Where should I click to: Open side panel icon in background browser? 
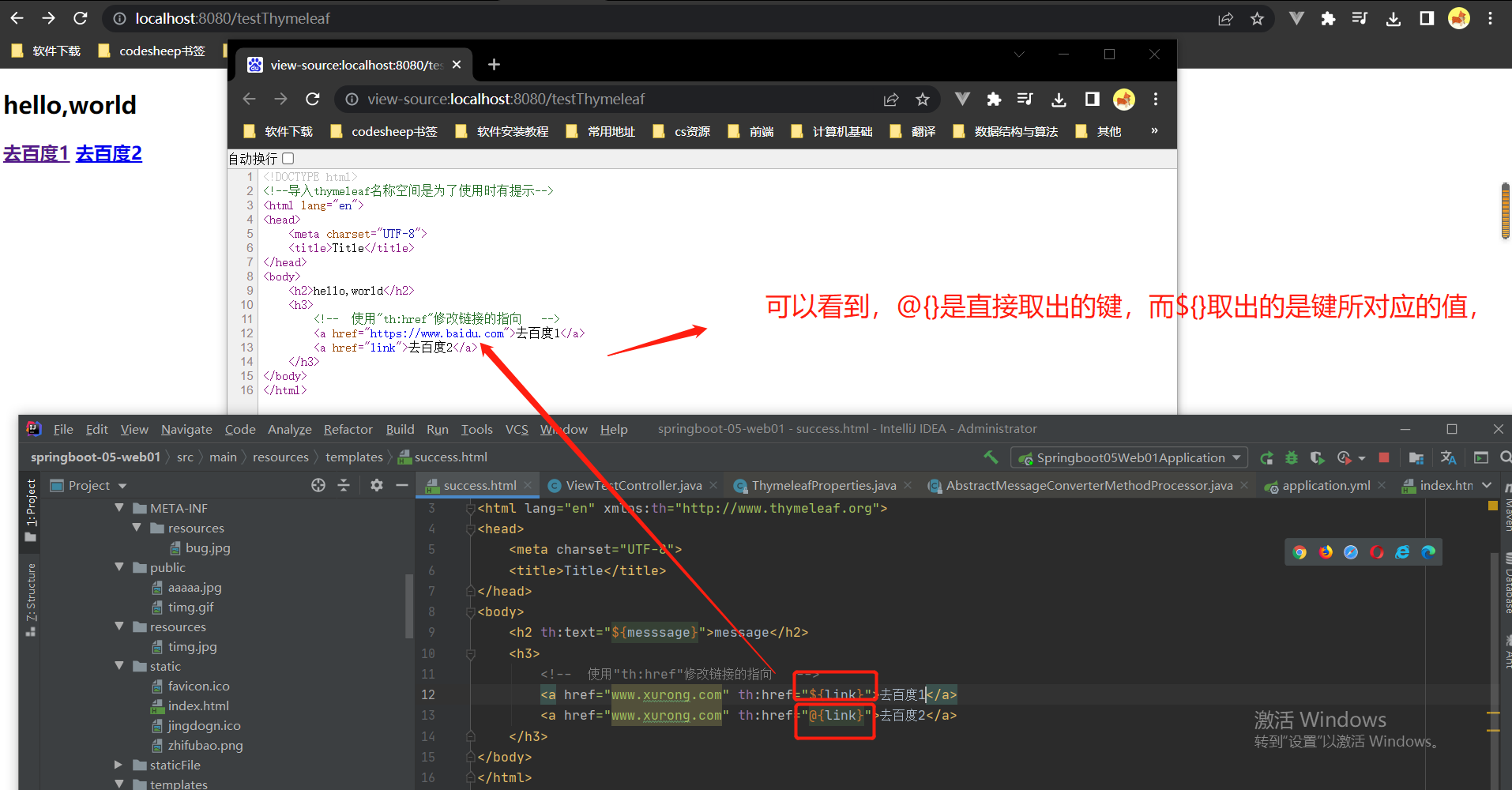(1427, 18)
